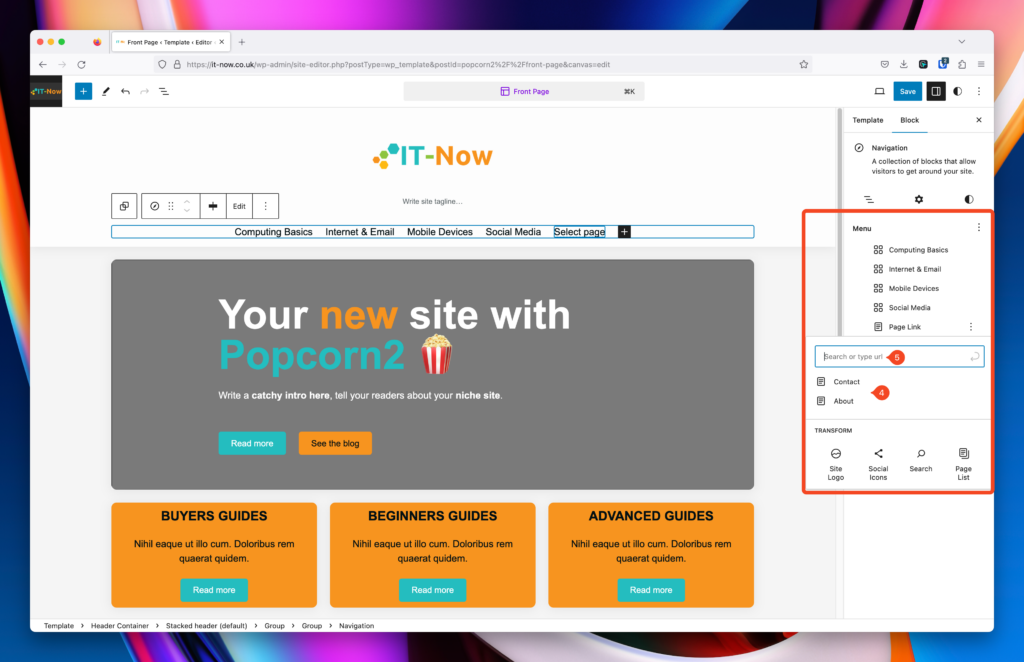Open the Front Page command palette
The height and width of the screenshot is (662, 1024).
click(x=524, y=91)
